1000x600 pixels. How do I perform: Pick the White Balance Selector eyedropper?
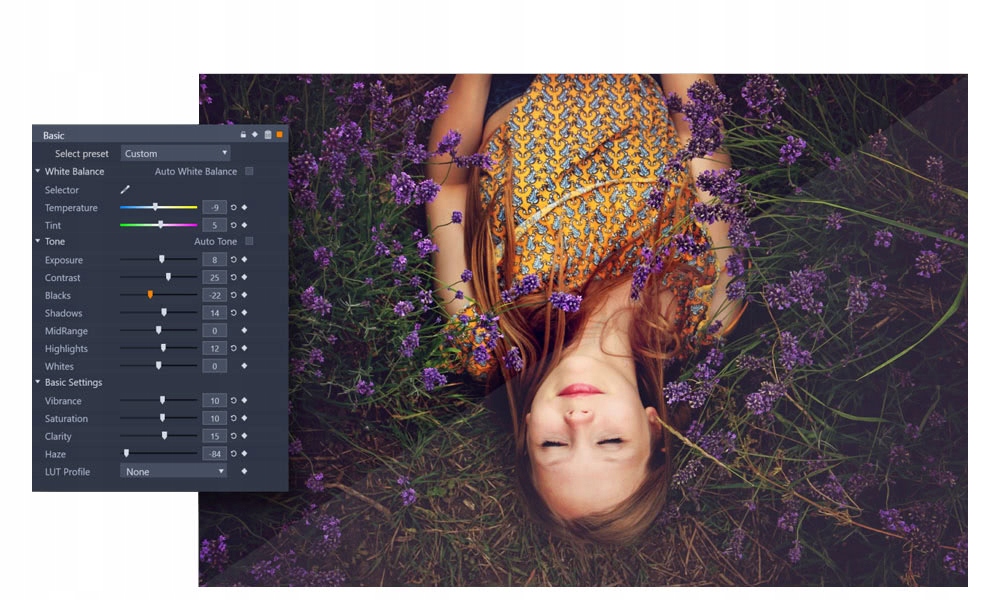tap(126, 189)
